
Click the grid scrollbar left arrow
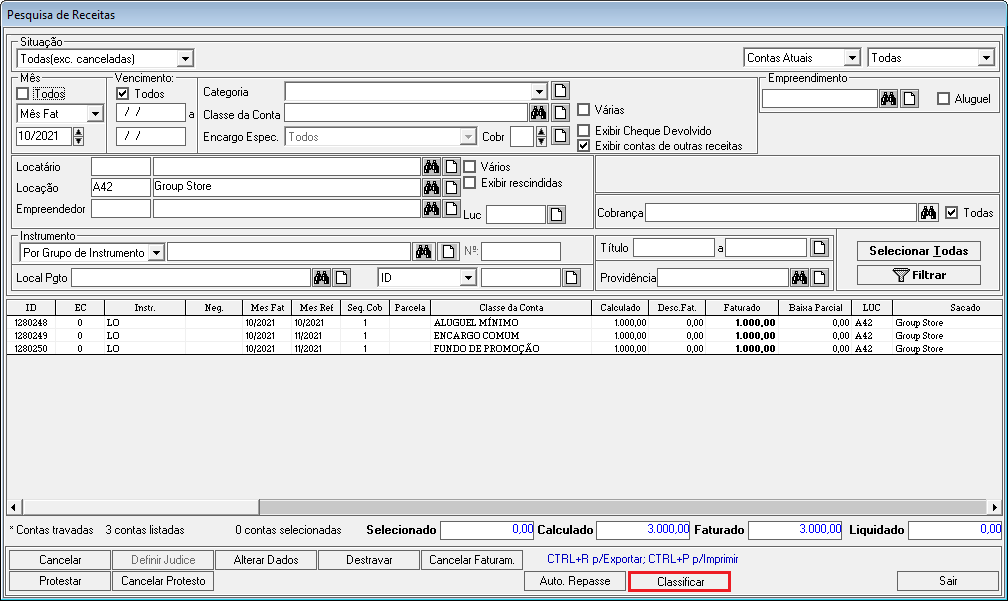click(14, 507)
